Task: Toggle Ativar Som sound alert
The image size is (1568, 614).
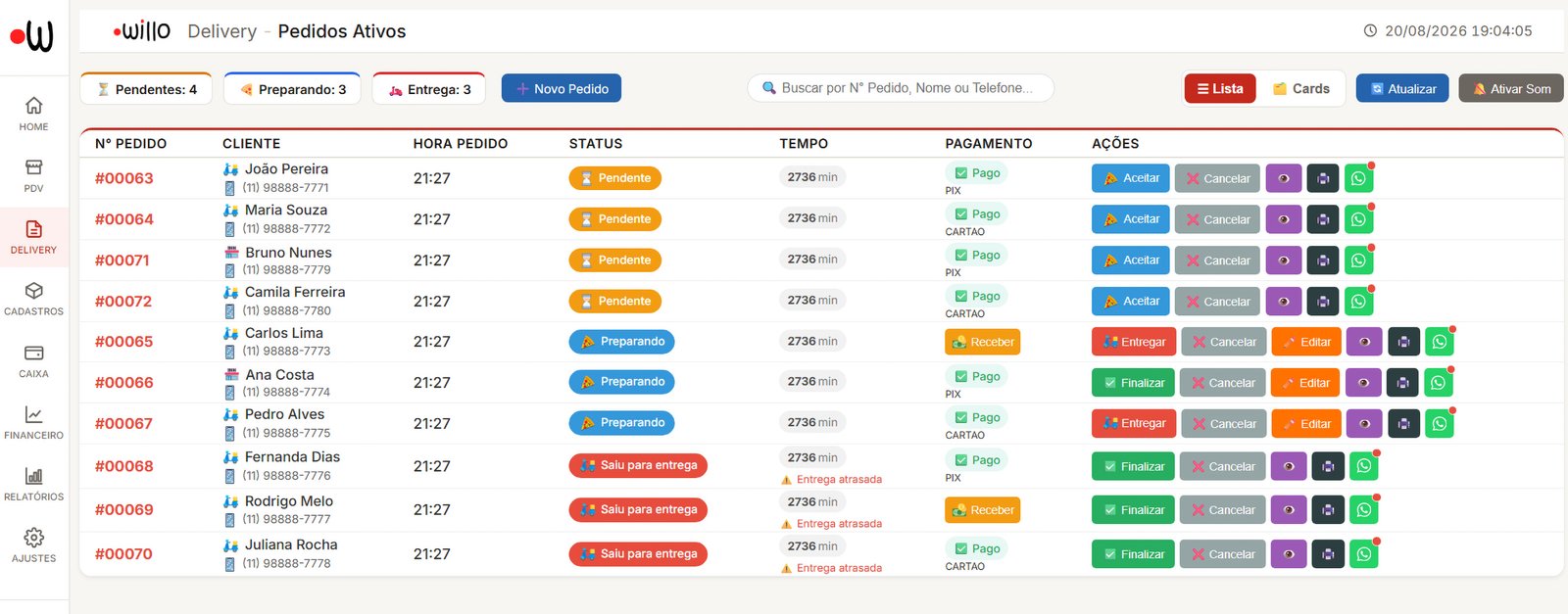Action: pyautogui.click(x=1510, y=88)
